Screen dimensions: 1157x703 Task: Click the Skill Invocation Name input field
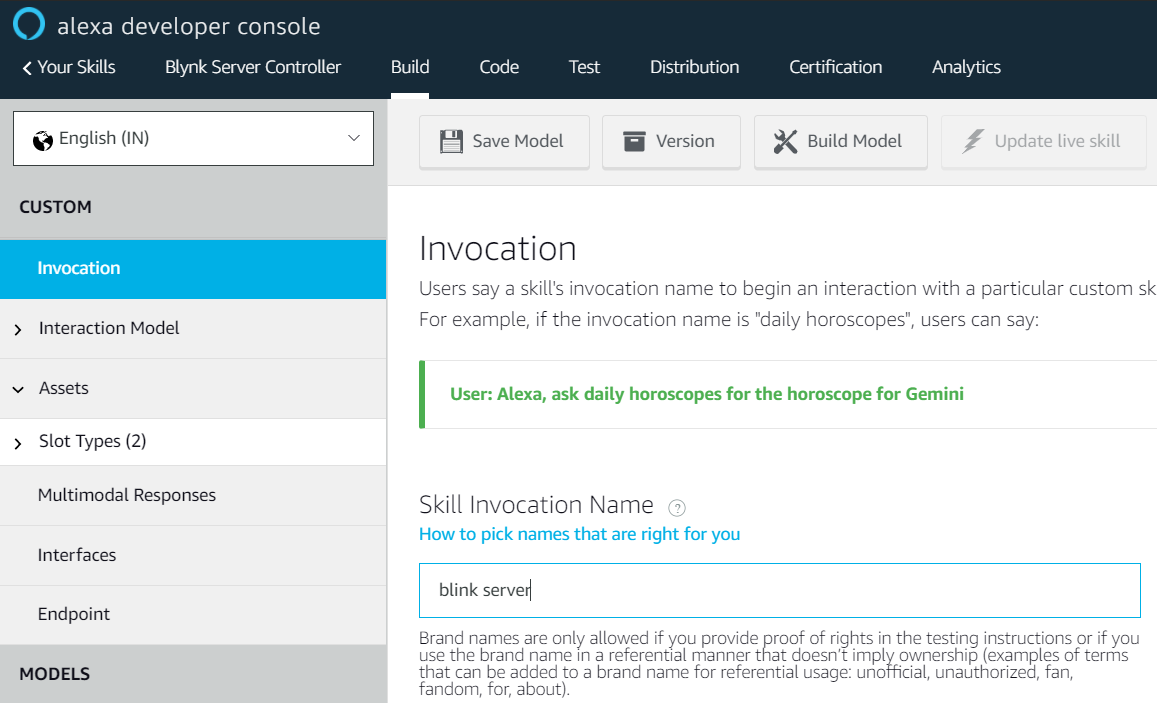point(779,590)
